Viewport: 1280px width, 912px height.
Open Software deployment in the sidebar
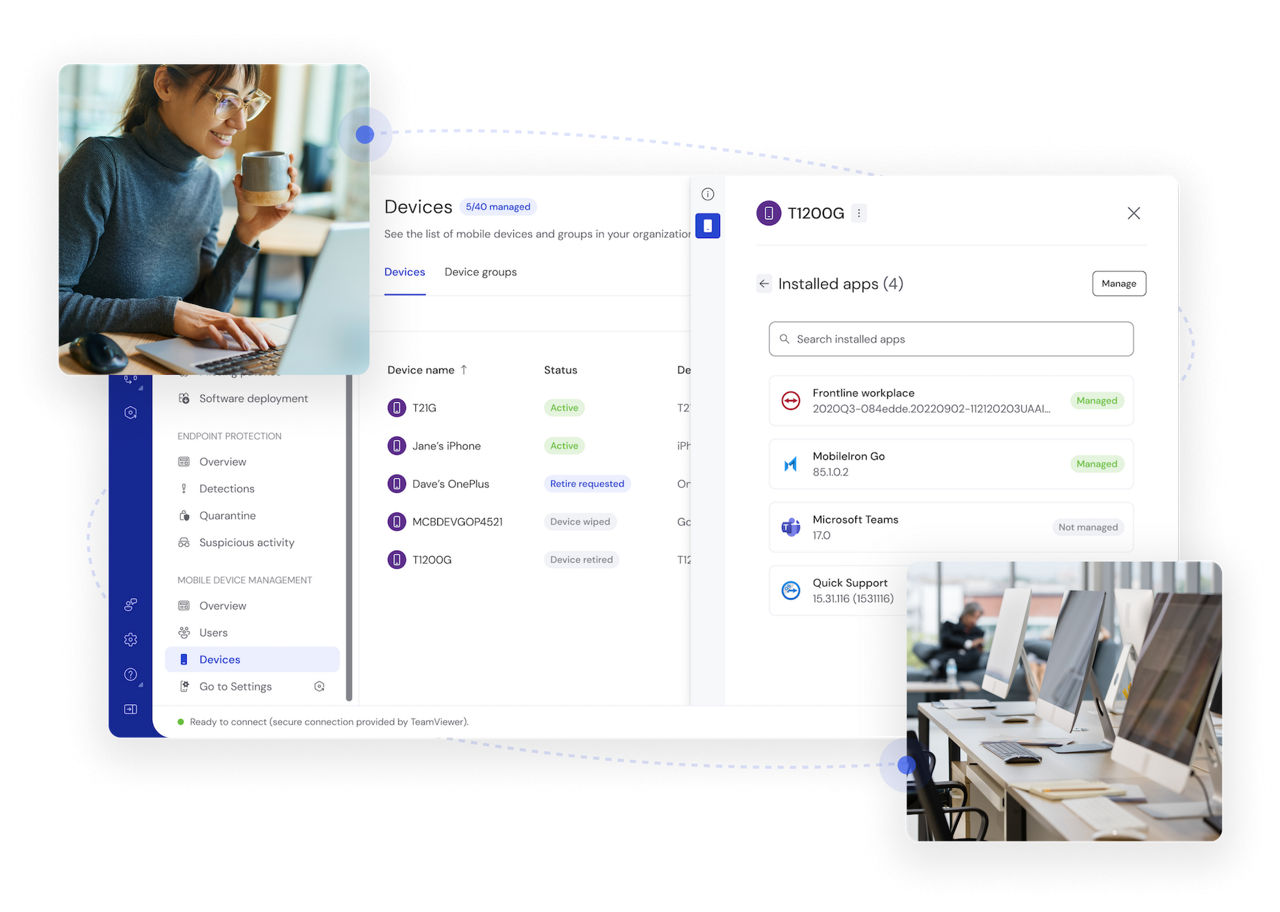(253, 398)
